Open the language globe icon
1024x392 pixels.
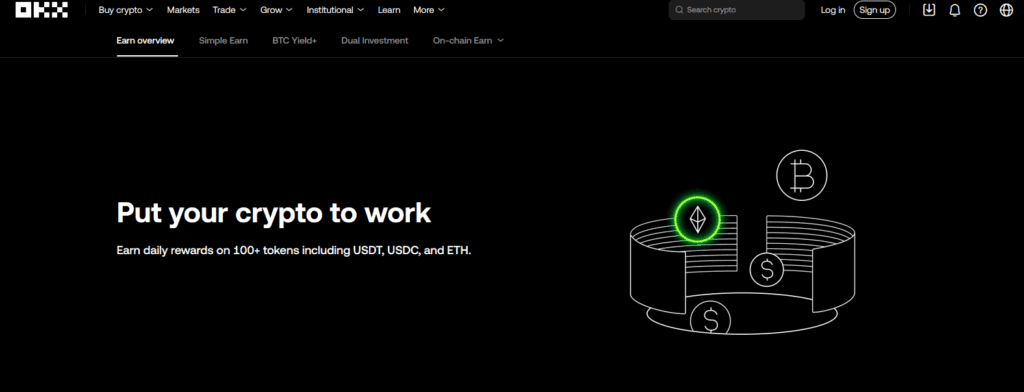point(1006,10)
